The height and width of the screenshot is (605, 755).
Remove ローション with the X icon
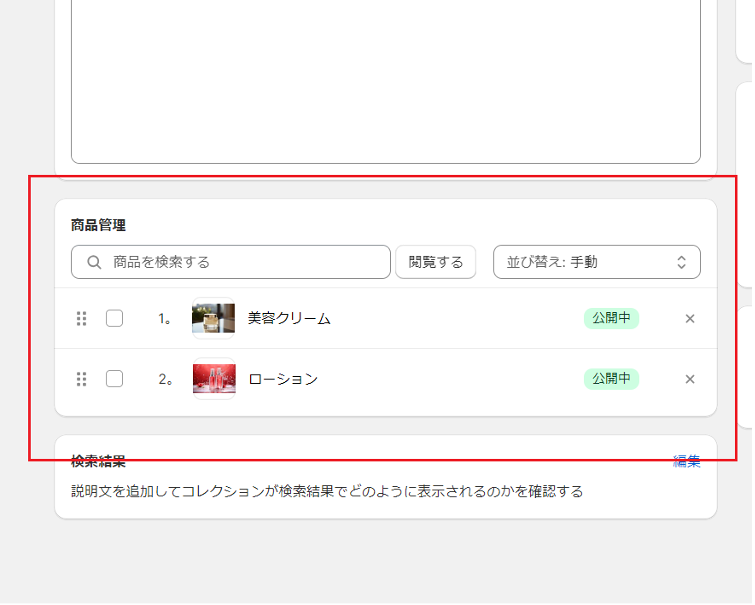coord(690,380)
